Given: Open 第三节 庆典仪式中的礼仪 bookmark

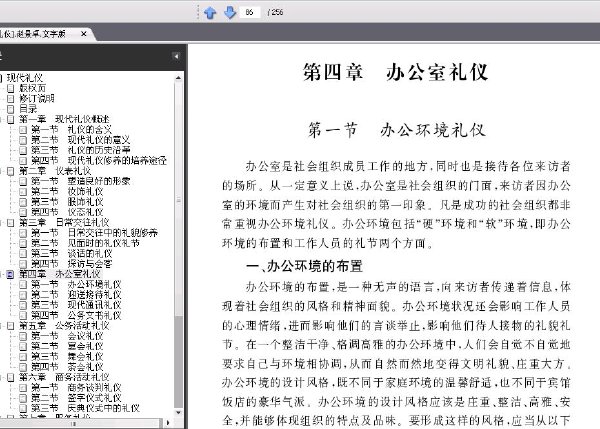Looking at the screenshot, I should click(85, 408).
